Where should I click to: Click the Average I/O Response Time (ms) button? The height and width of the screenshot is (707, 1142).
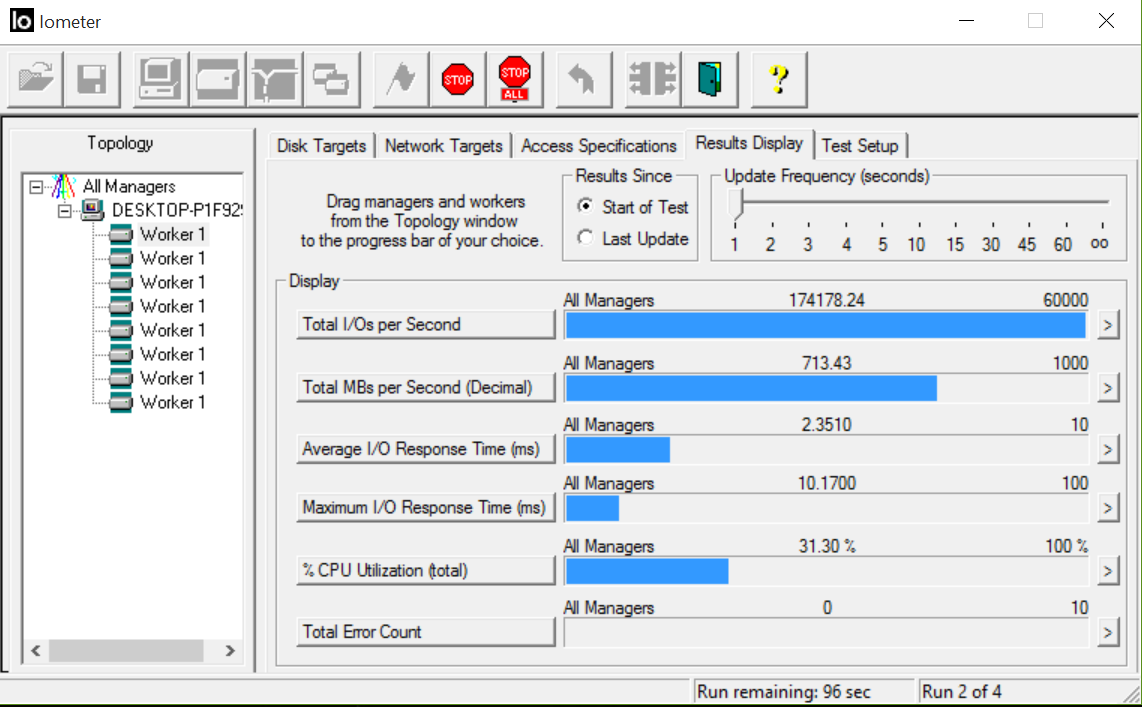(x=425, y=450)
